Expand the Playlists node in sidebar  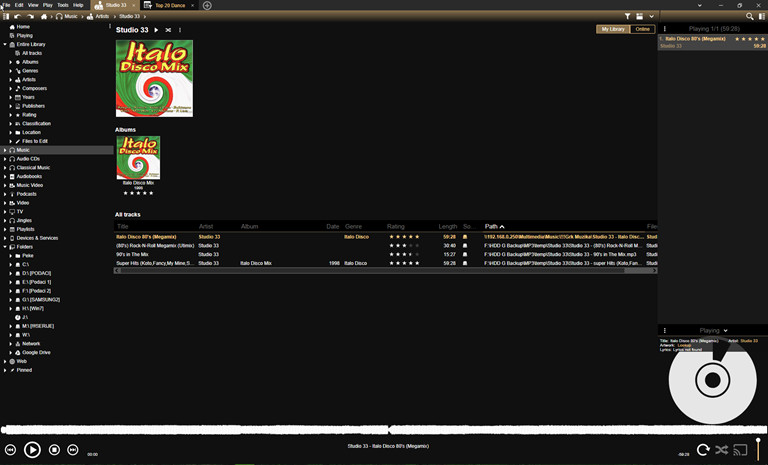tap(5, 229)
